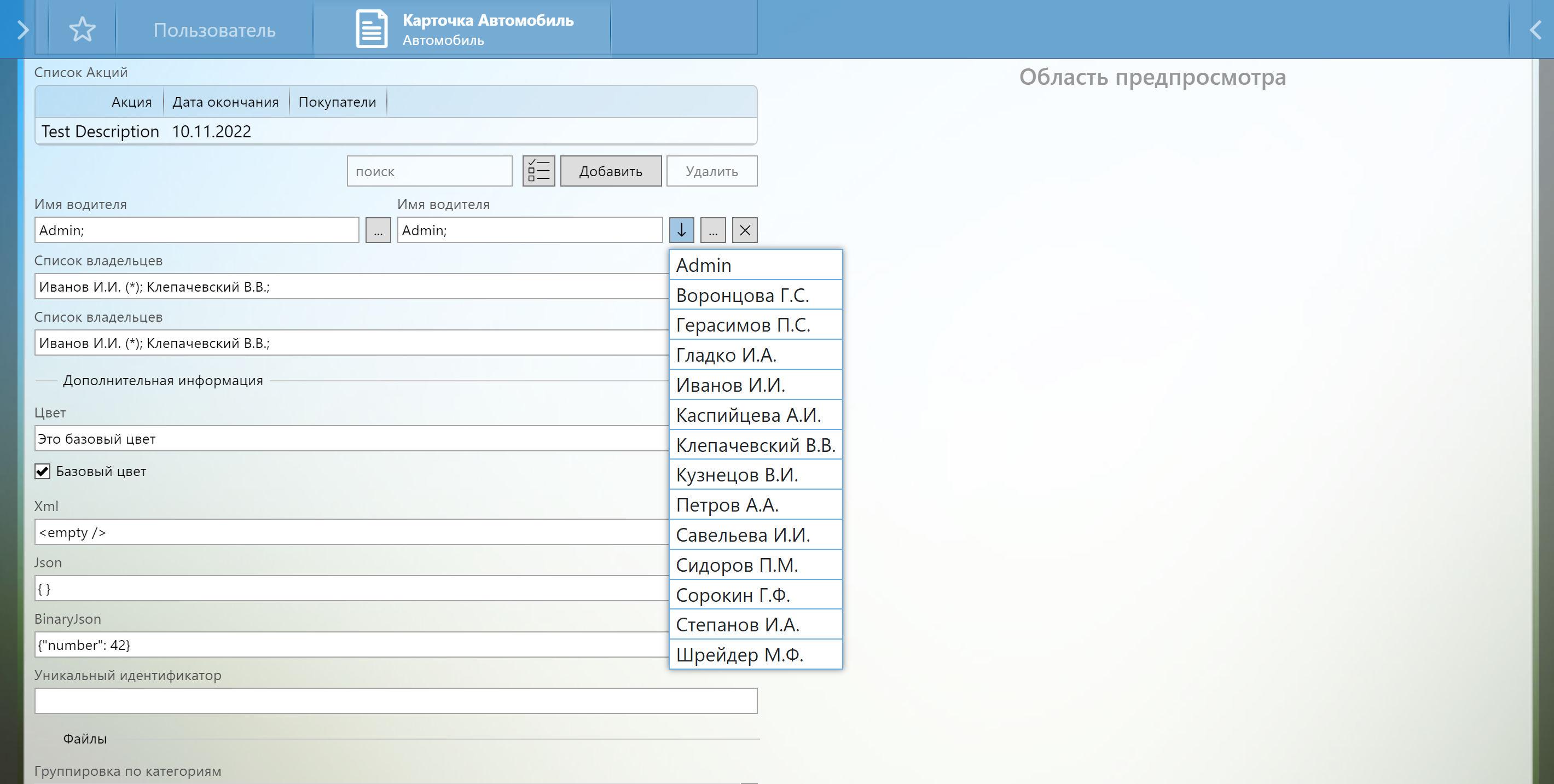
Task: Select Иванов И.И. from dropdown list
Action: click(x=755, y=385)
